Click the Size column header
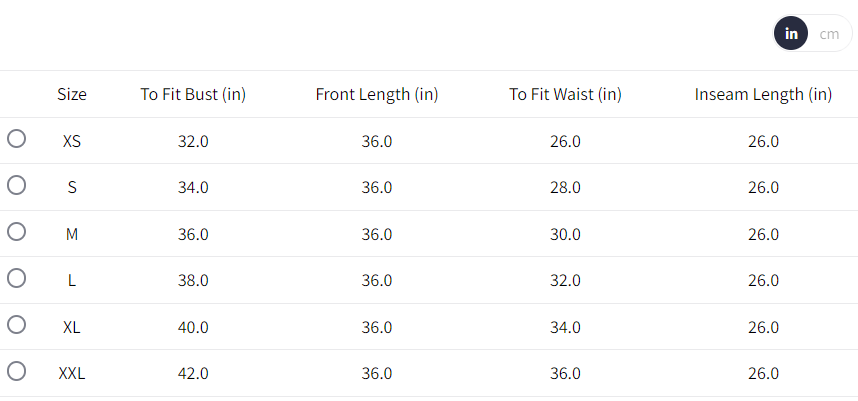Screen dimensions: 858x401 (72, 95)
